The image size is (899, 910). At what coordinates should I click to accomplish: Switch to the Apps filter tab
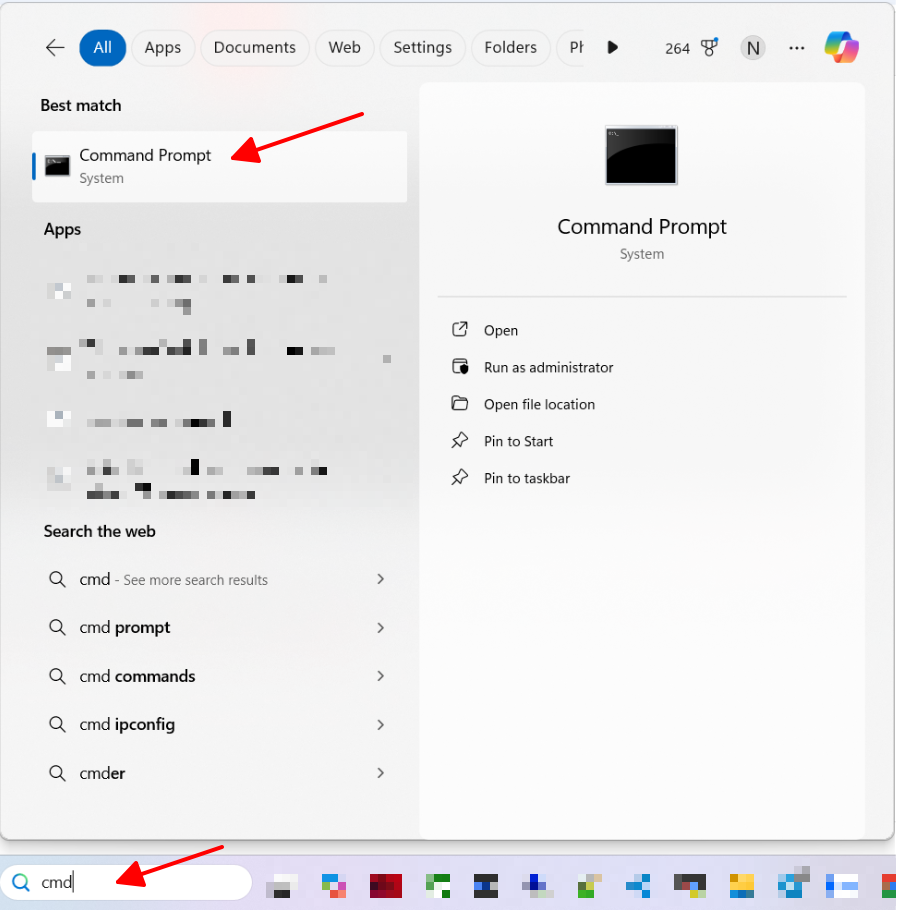(x=163, y=48)
